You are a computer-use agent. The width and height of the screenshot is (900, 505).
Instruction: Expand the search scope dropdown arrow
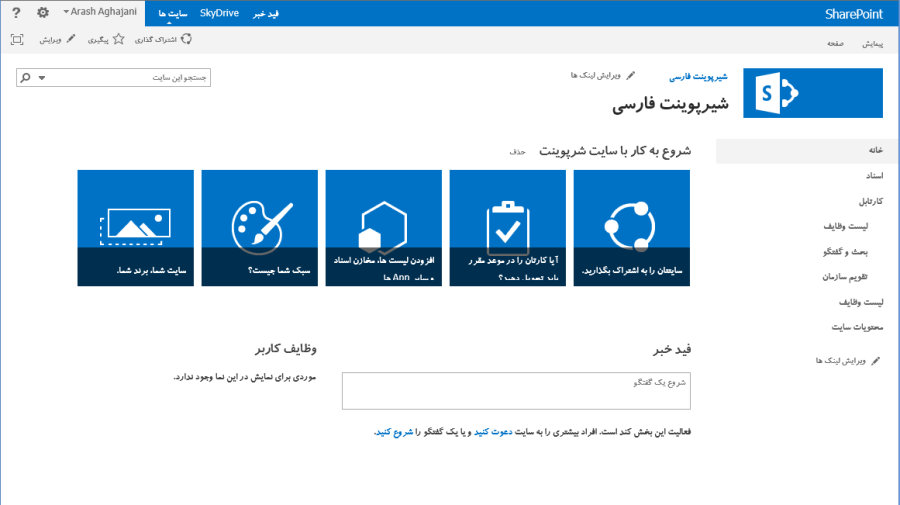(x=42, y=77)
